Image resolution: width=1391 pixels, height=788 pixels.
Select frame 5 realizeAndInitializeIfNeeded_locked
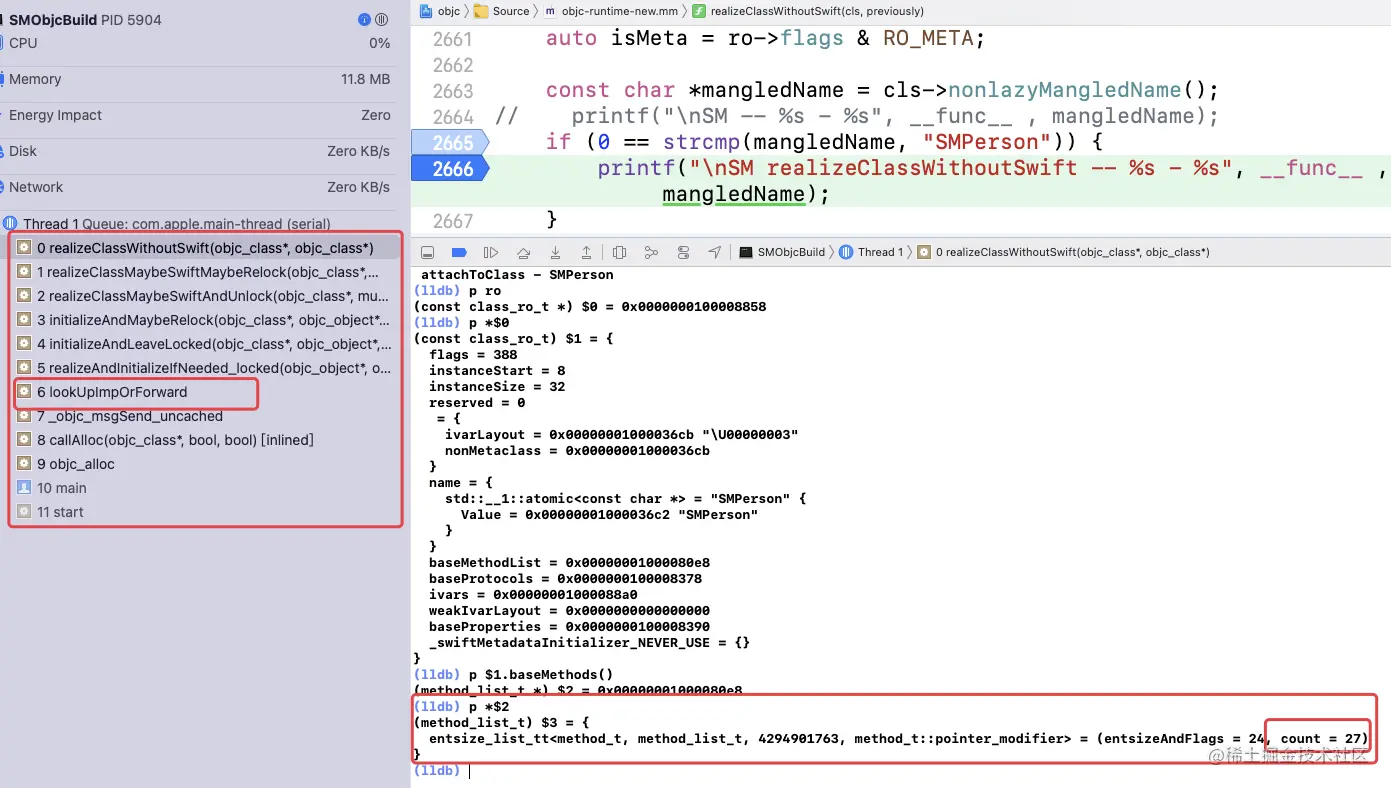205,368
